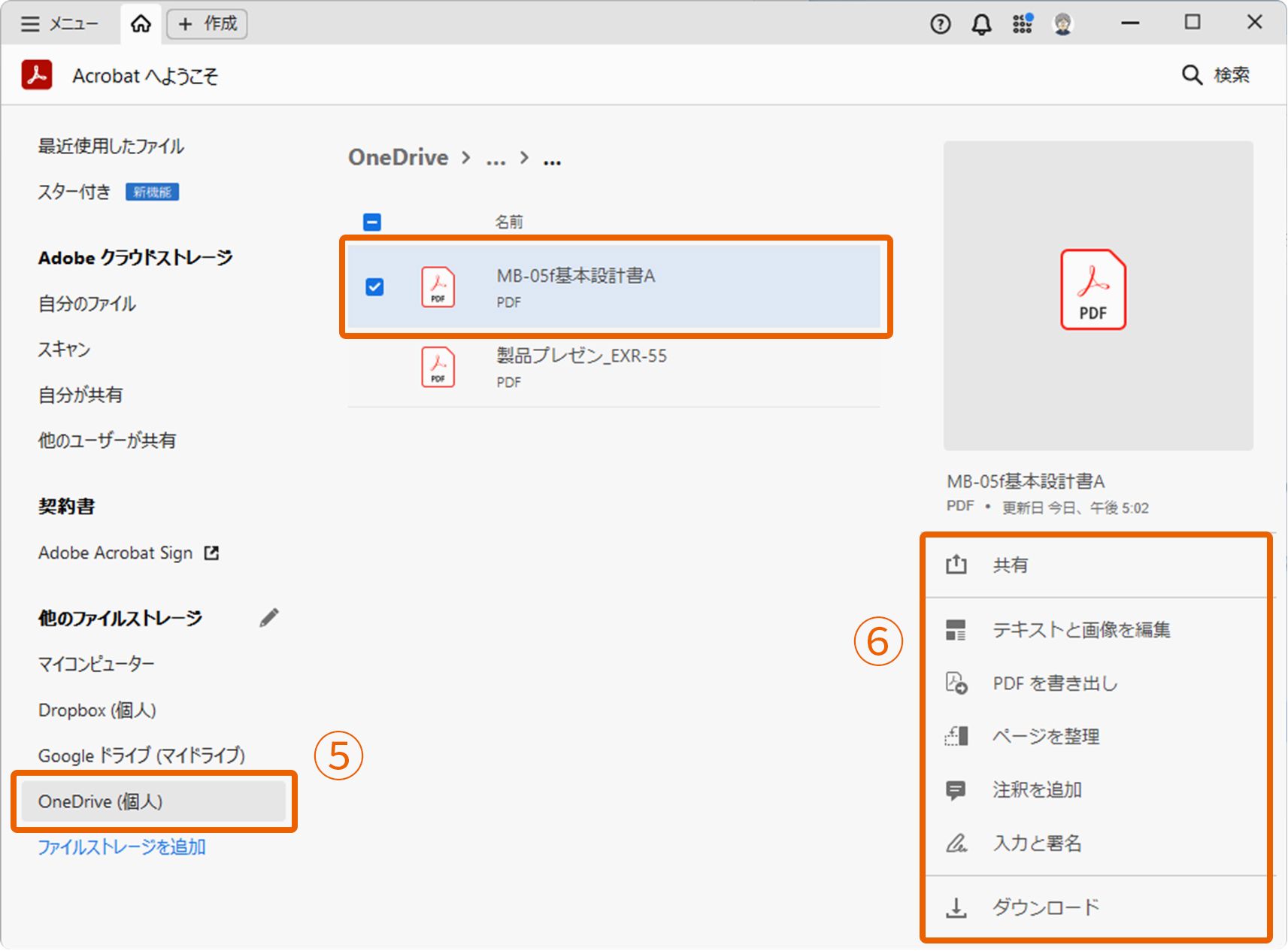The width and height of the screenshot is (1288, 951).
Task: Select Google ドライブ (マイドライブ)
Action: coord(141,756)
